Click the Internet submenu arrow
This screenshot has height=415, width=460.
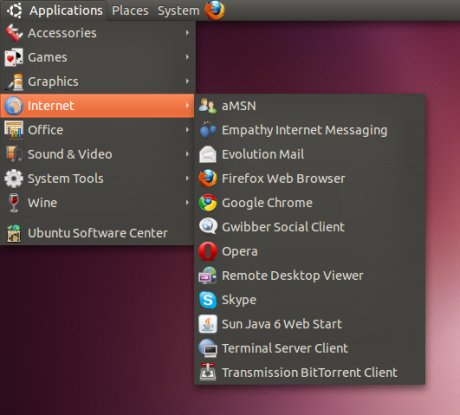(187, 106)
